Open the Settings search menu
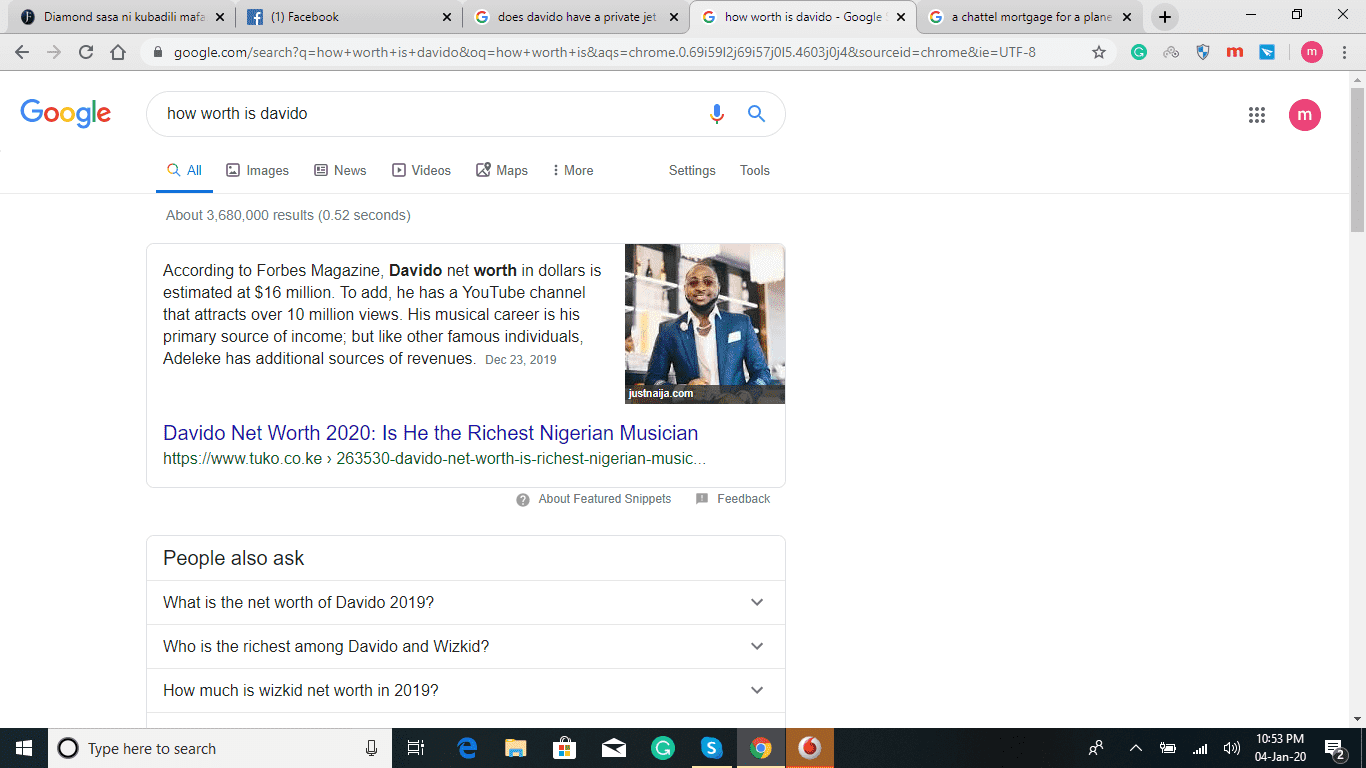The width and height of the screenshot is (1366, 768). (x=692, y=171)
